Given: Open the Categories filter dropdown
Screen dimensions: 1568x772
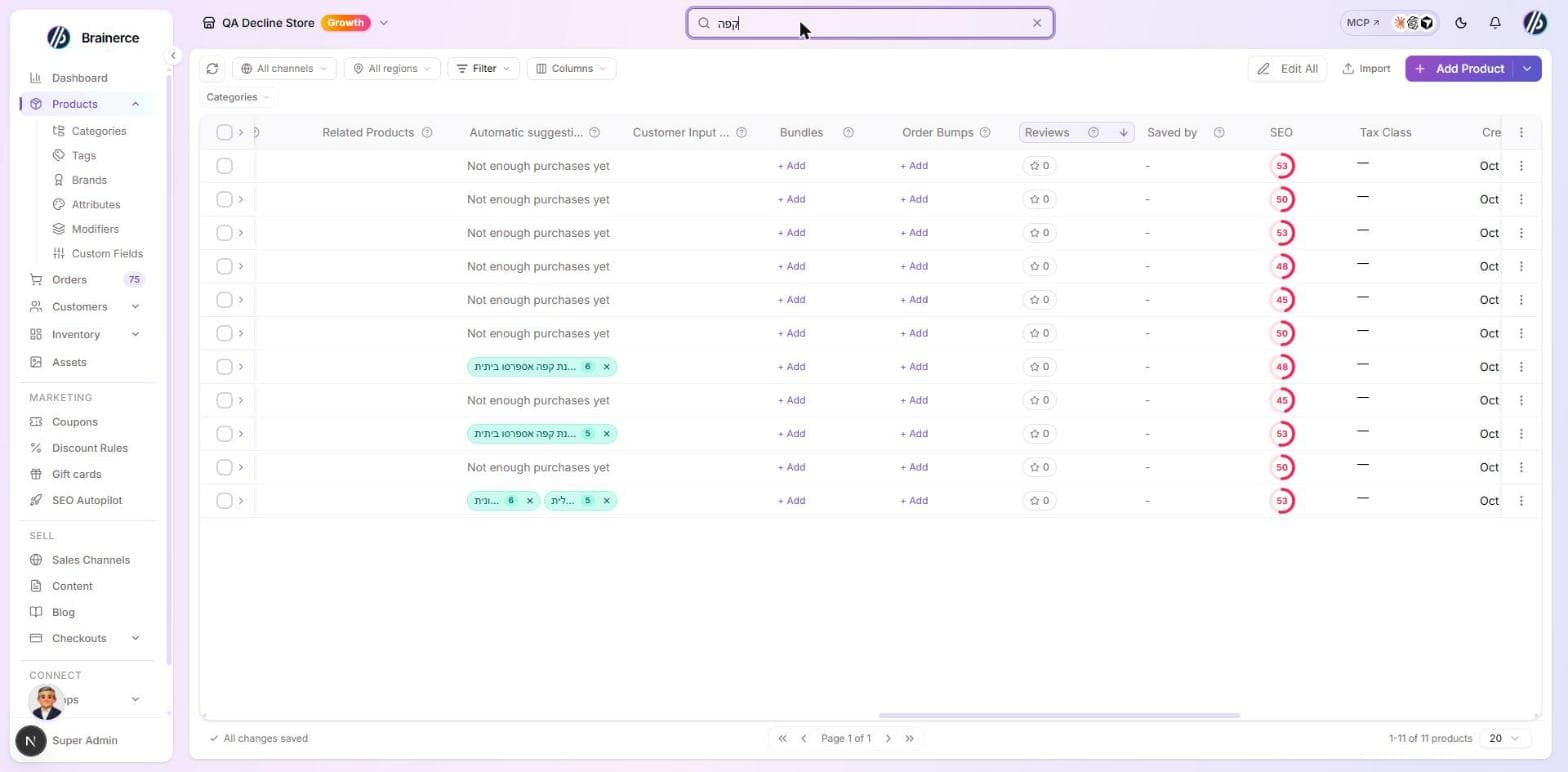Looking at the screenshot, I should click(x=238, y=97).
